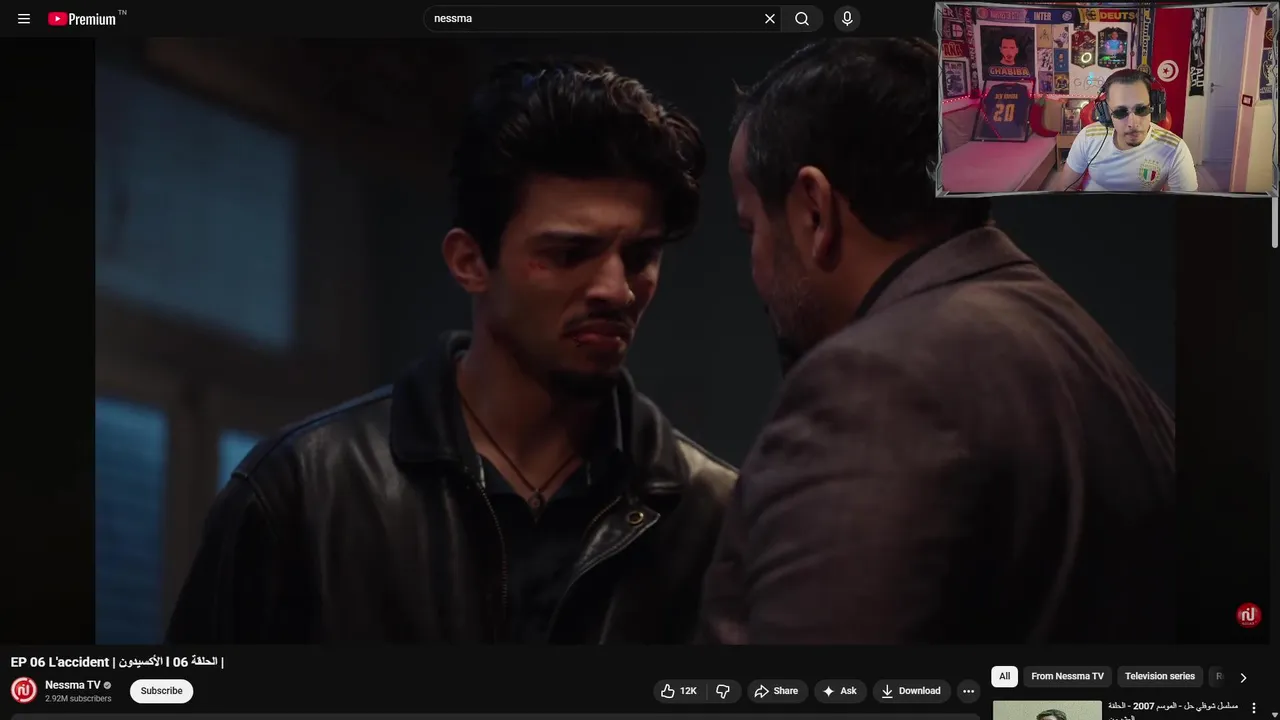The width and height of the screenshot is (1280, 720).
Task: Dislike the video with thumbs-down icon
Action: pos(723,691)
